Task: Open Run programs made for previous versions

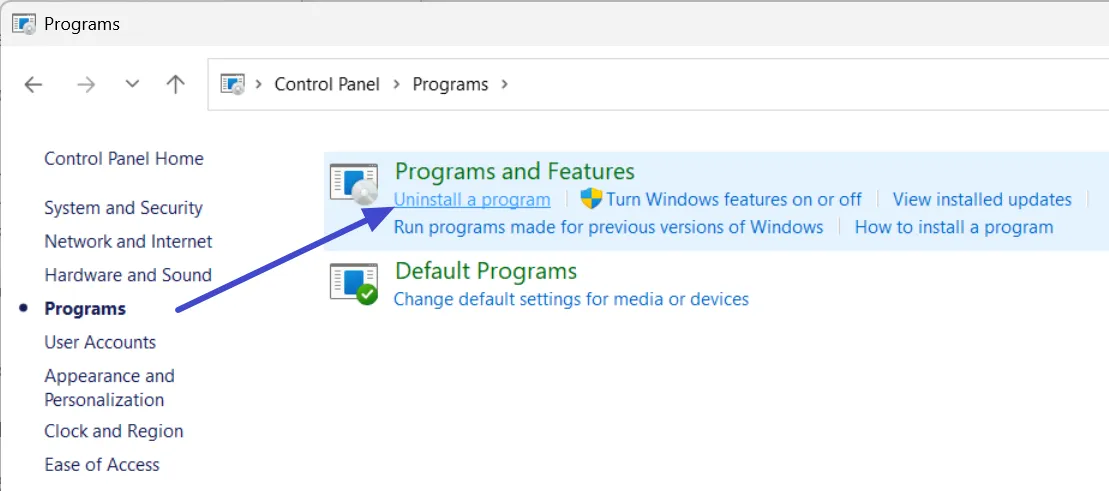Action: (608, 227)
